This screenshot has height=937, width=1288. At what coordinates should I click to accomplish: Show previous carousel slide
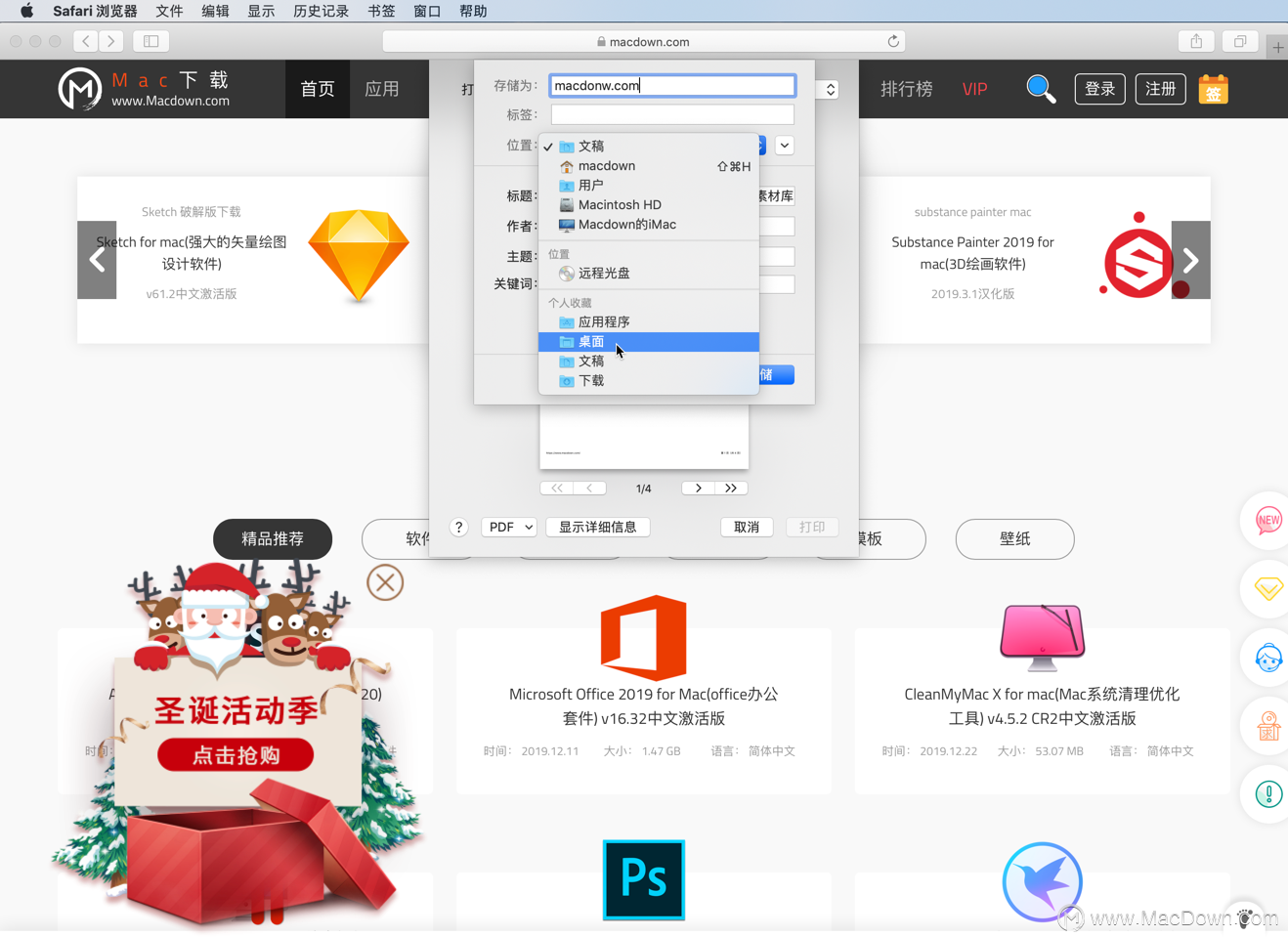[97, 260]
